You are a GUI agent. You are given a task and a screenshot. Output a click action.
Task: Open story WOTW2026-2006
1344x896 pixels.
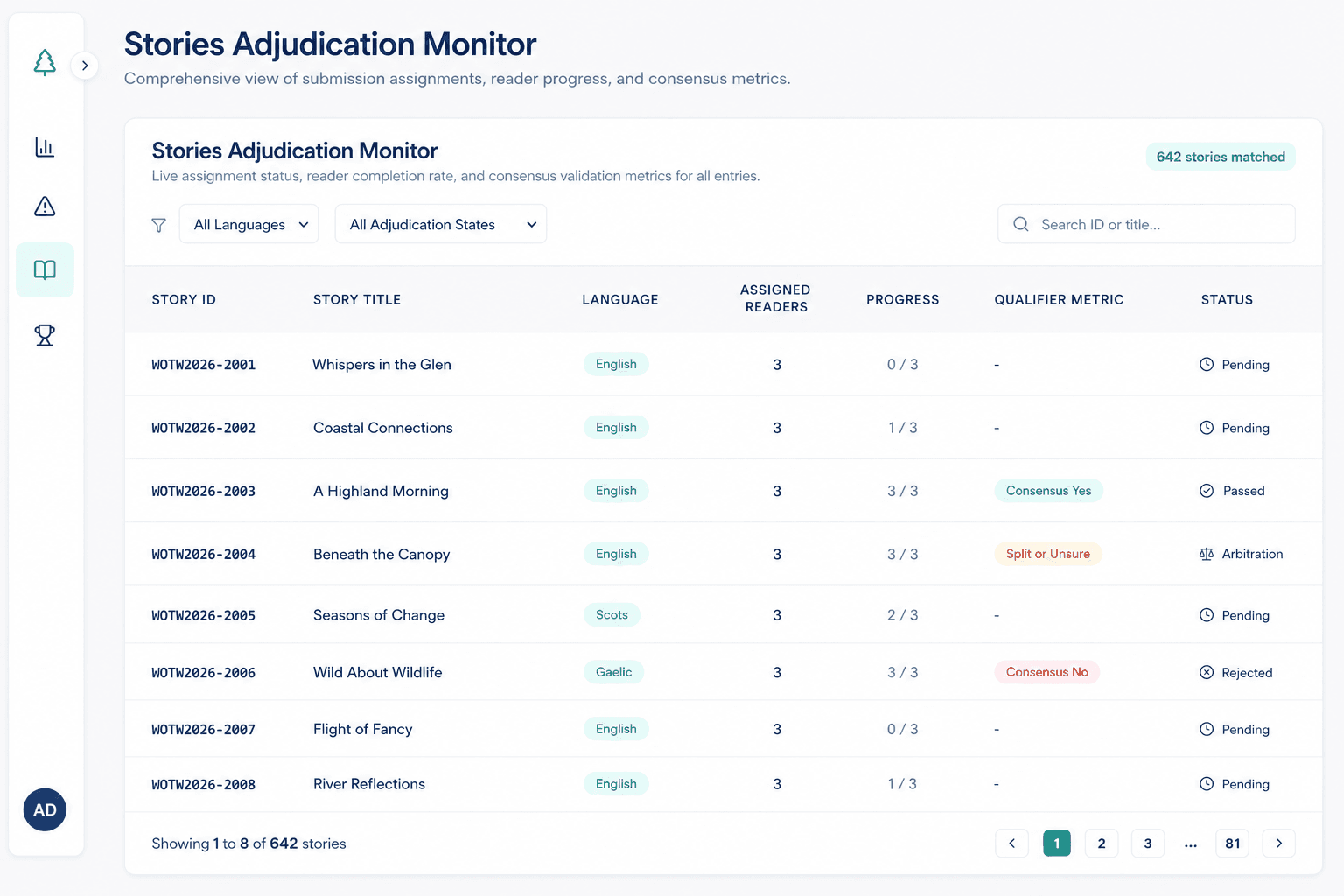[204, 673]
